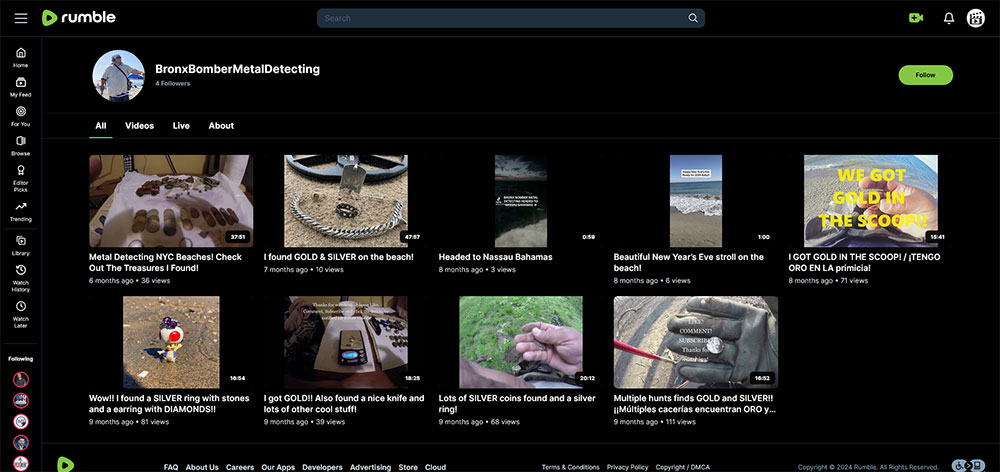The width and height of the screenshot is (1000, 472).
Task: Click the '4 Followers' text
Action: tap(172, 84)
